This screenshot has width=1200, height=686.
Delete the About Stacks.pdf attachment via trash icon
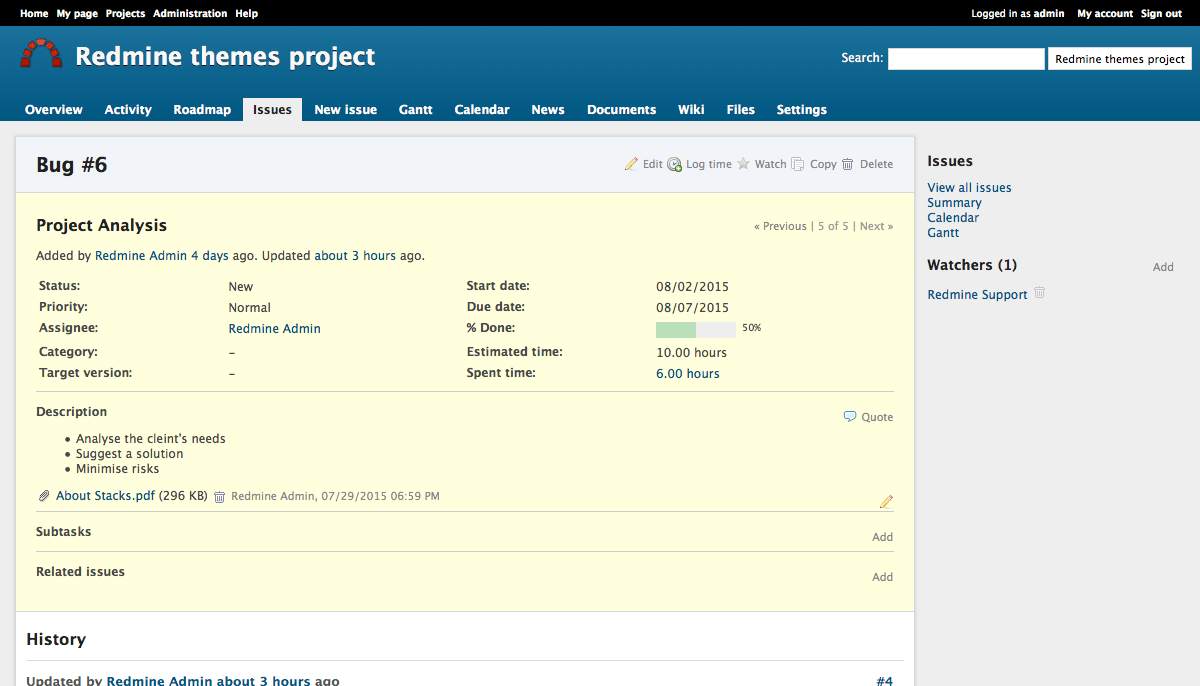tap(220, 497)
